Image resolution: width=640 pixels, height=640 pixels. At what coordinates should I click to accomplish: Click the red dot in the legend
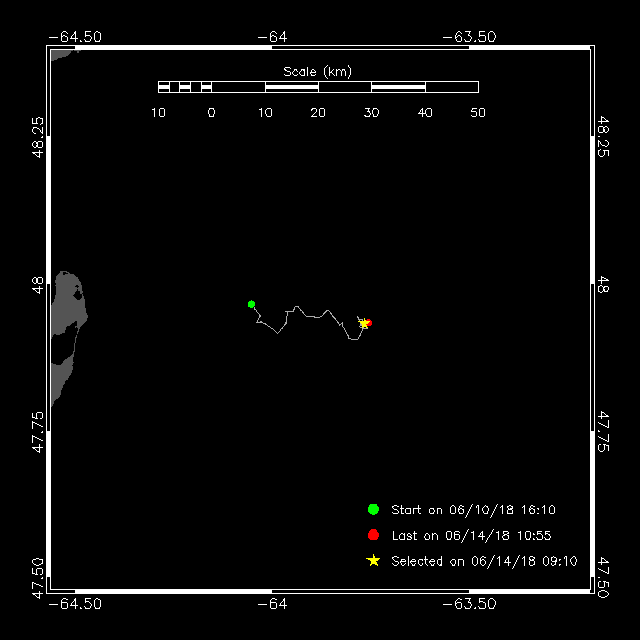click(373, 535)
